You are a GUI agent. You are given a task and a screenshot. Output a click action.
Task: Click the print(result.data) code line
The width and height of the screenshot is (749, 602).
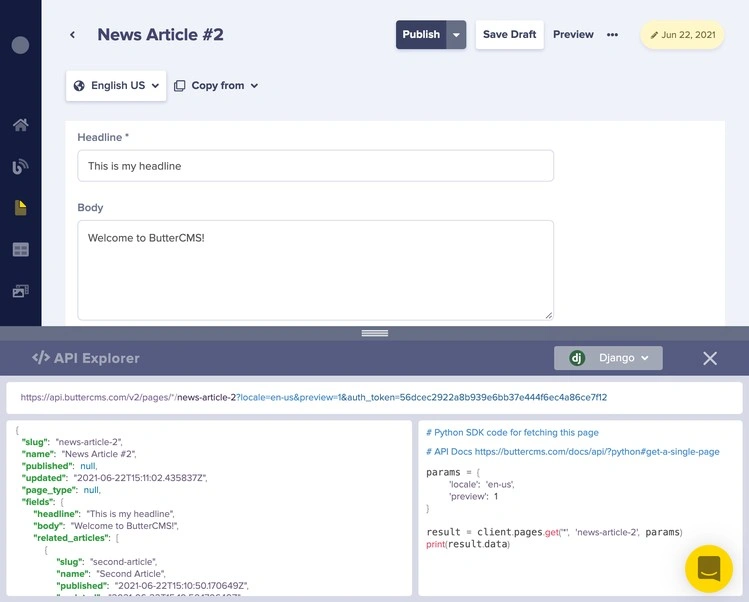(x=468, y=544)
